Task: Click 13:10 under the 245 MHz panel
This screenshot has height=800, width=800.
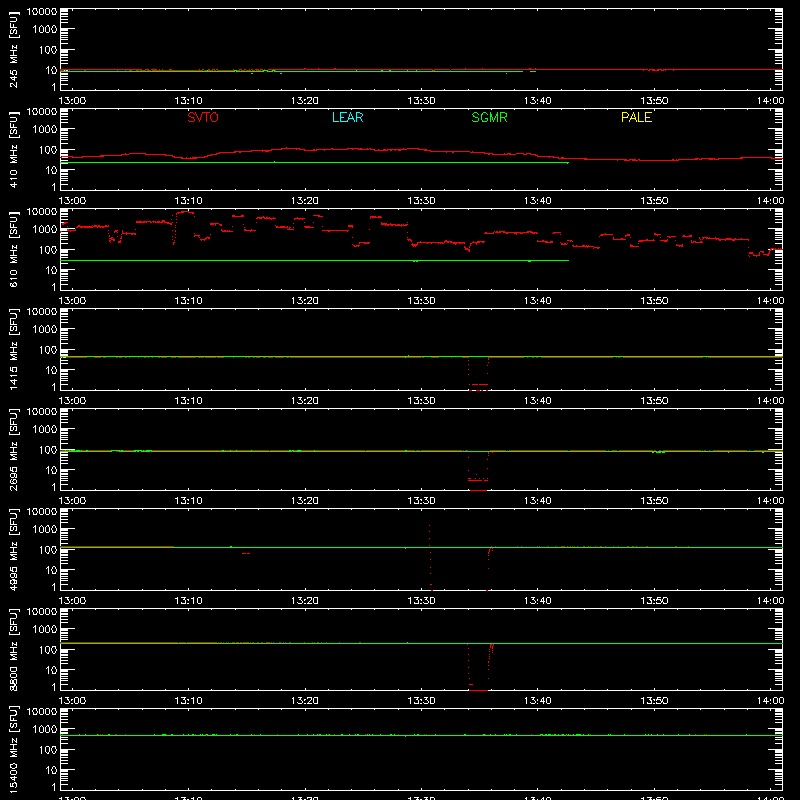Action: pyautogui.click(x=188, y=101)
